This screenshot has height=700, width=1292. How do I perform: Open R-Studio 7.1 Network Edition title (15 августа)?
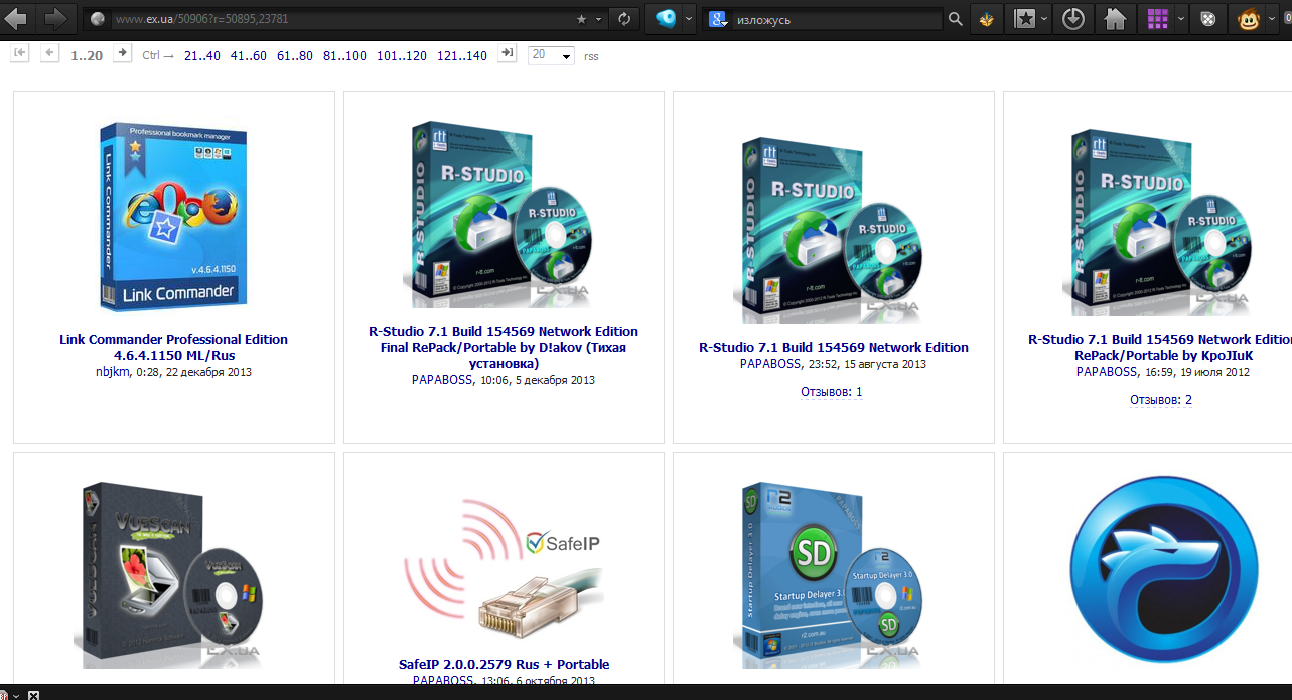[834, 348]
